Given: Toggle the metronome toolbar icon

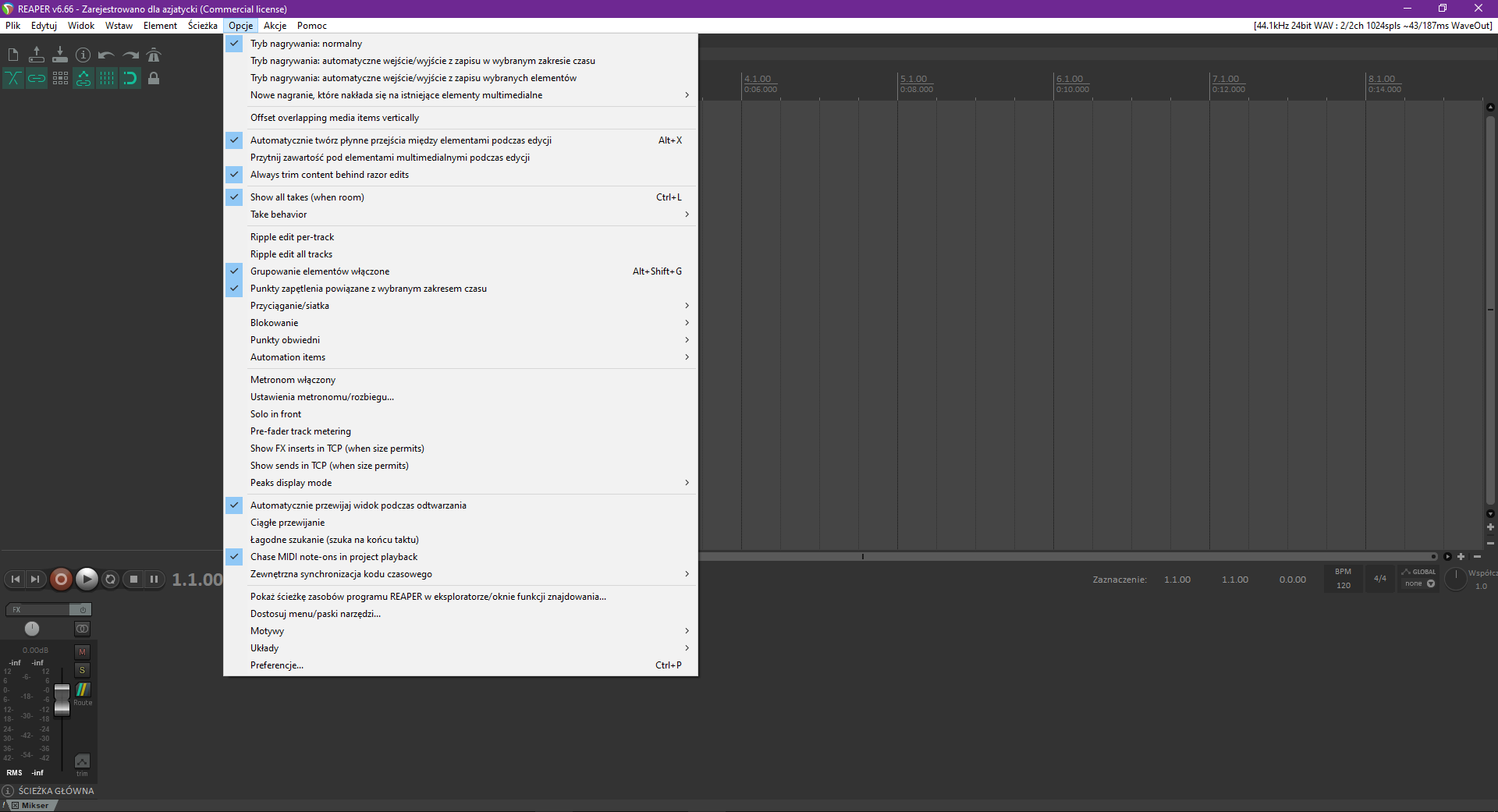Looking at the screenshot, I should (x=154, y=55).
